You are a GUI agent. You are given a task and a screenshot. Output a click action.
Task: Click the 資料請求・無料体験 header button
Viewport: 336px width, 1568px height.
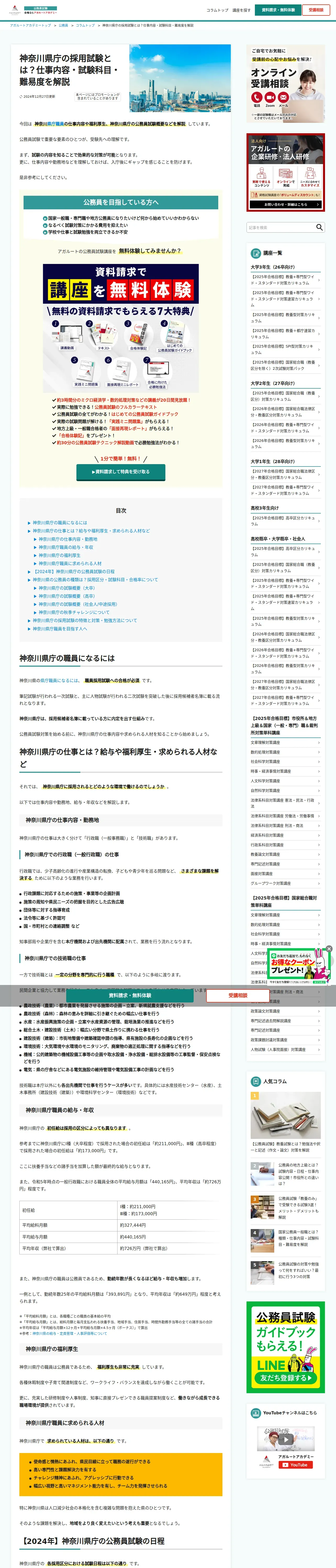tap(278, 10)
